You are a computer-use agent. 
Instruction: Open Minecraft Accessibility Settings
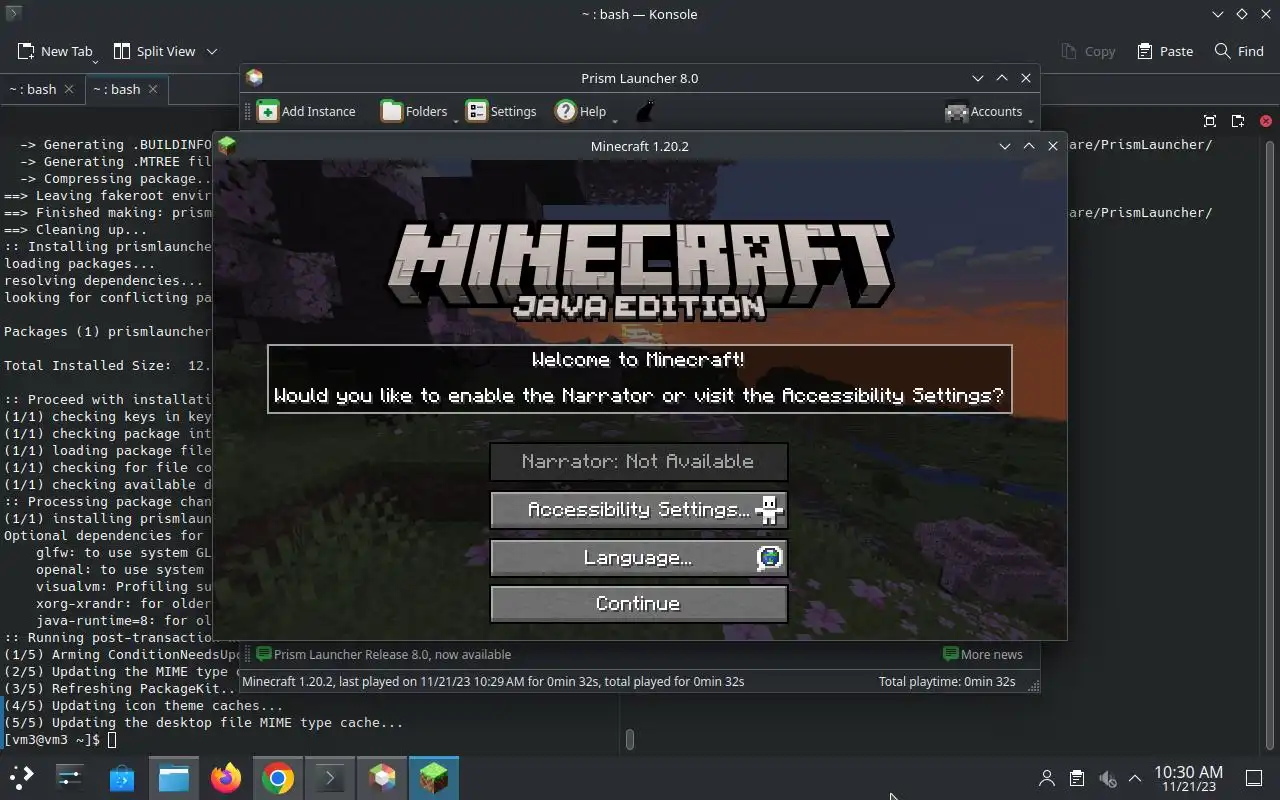(638, 510)
